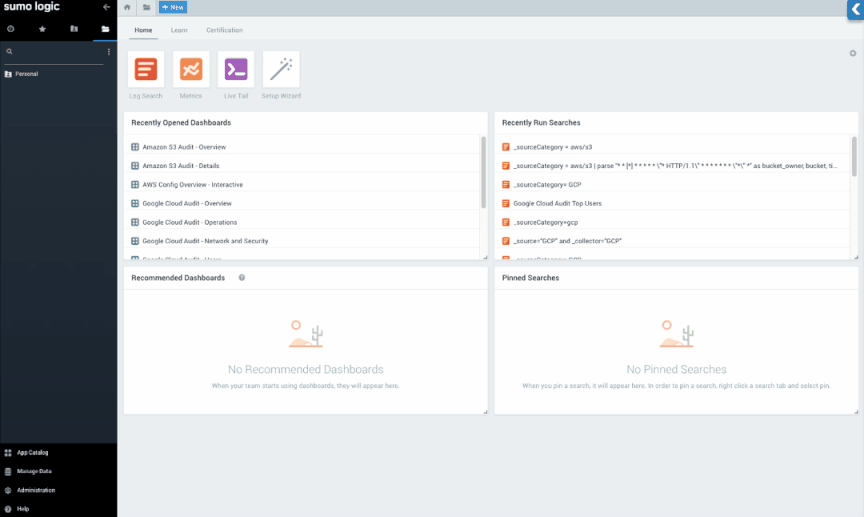Screen dimensions: 864x517
Task: Open the Recents clock tab in the sidebar
Action: point(10,29)
